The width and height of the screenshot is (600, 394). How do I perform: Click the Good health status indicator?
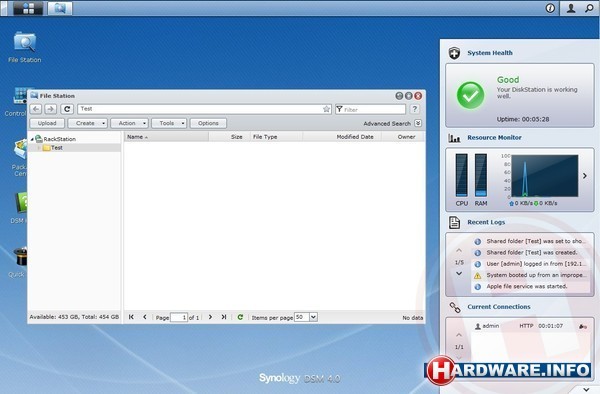470,95
